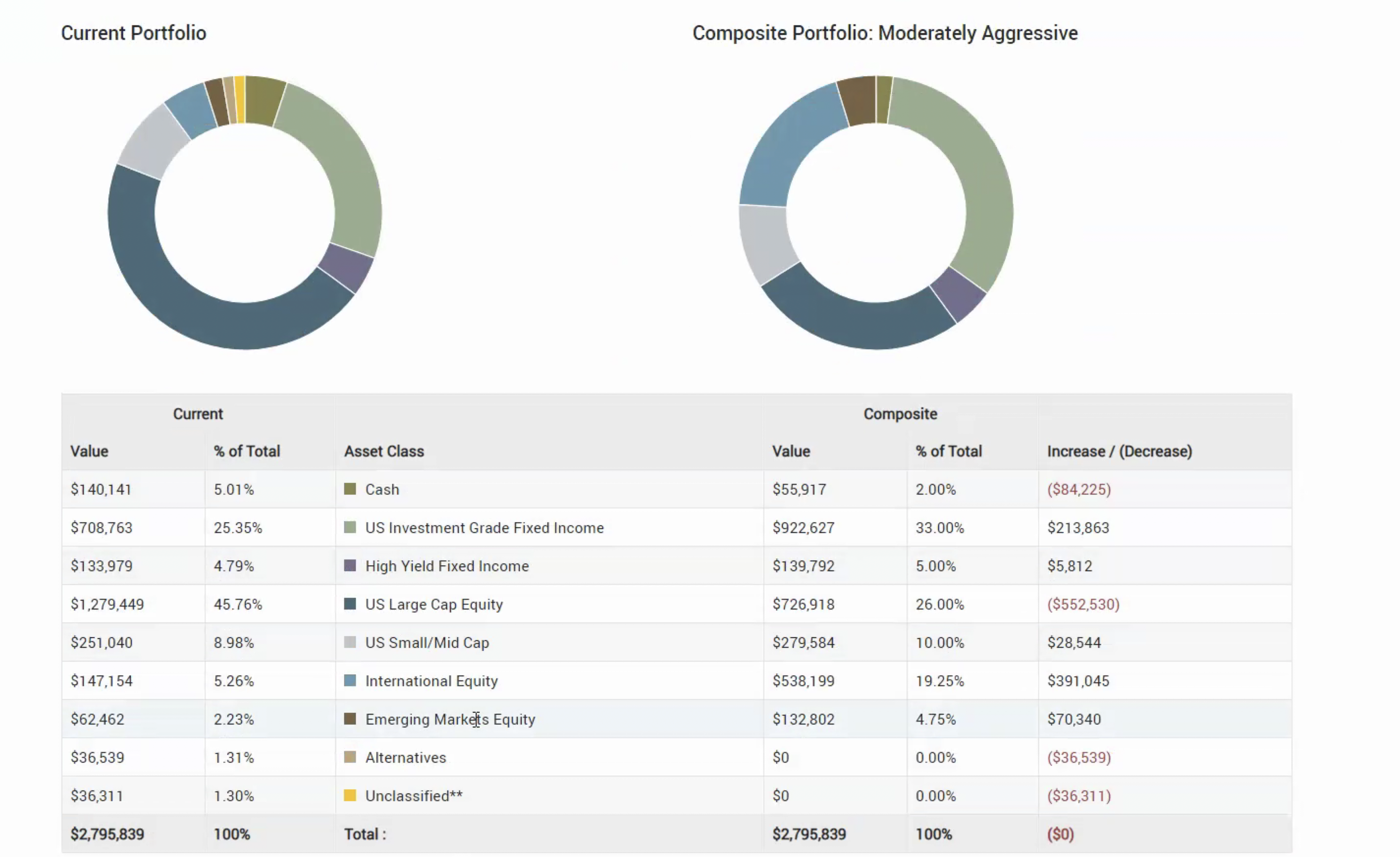Viewport: 1400px width, 857px height.
Task: Click the Asset Class column header
Action: tap(384, 451)
